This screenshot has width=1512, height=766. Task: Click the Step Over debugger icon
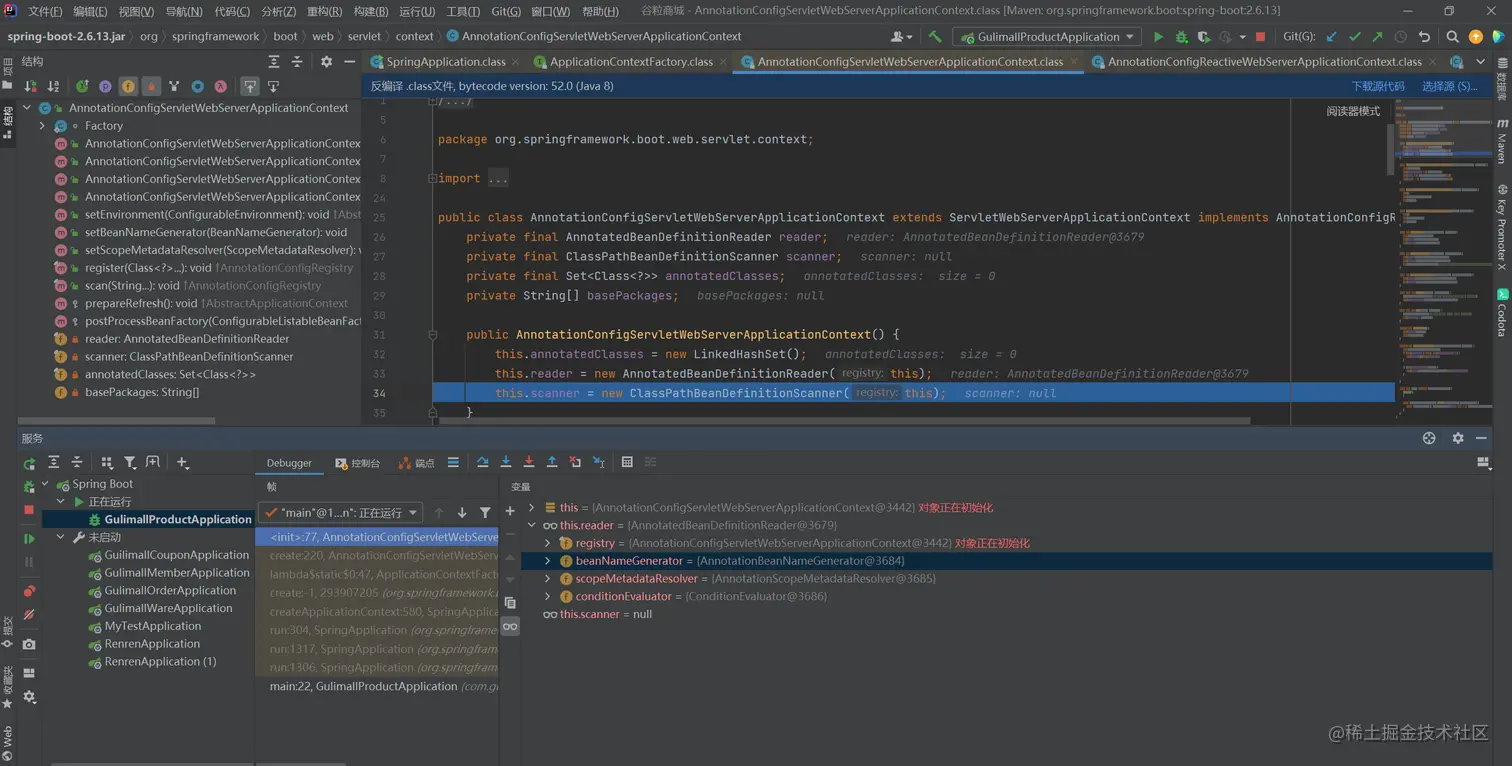click(483, 462)
